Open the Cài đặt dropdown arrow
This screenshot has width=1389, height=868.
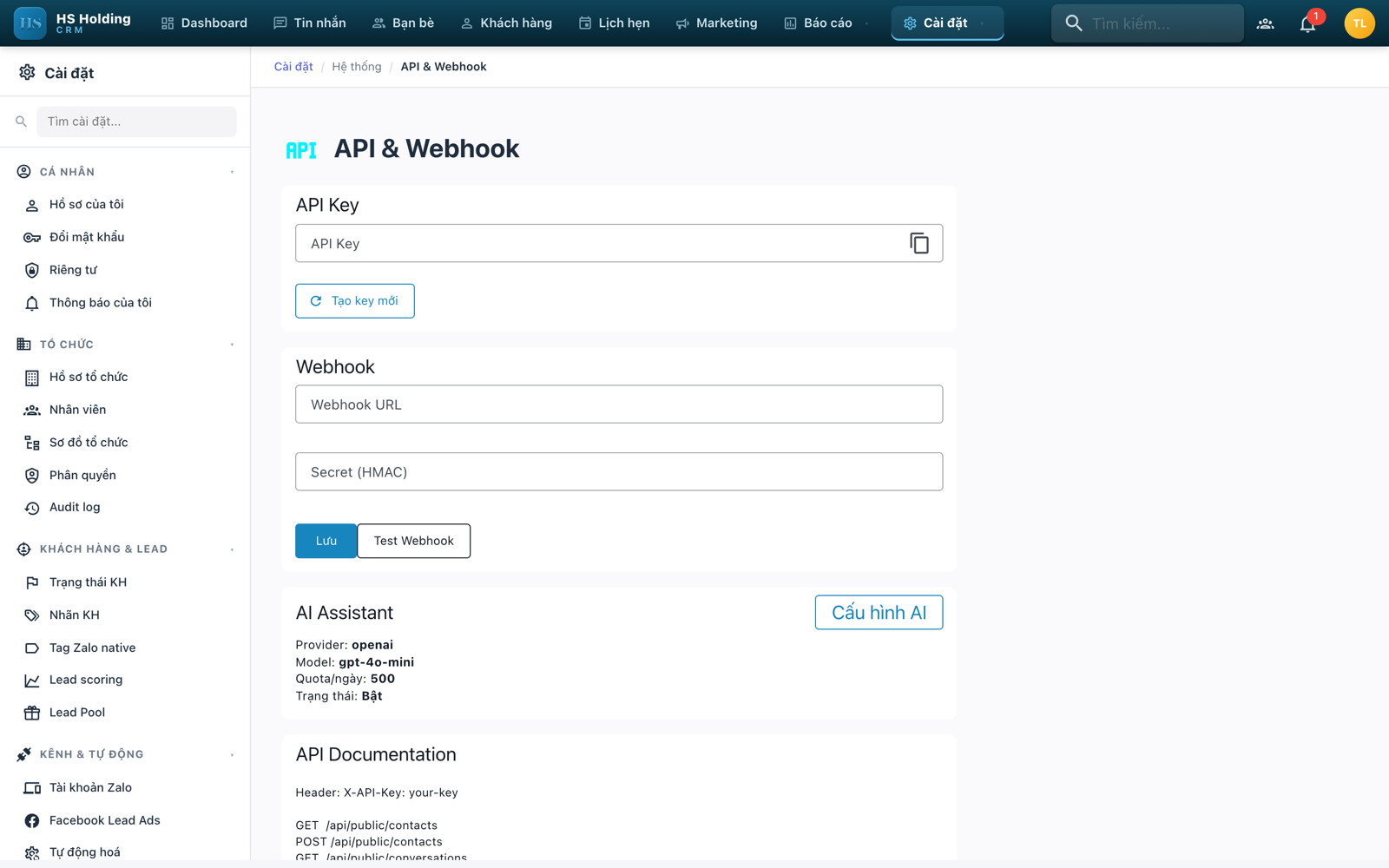(982, 23)
